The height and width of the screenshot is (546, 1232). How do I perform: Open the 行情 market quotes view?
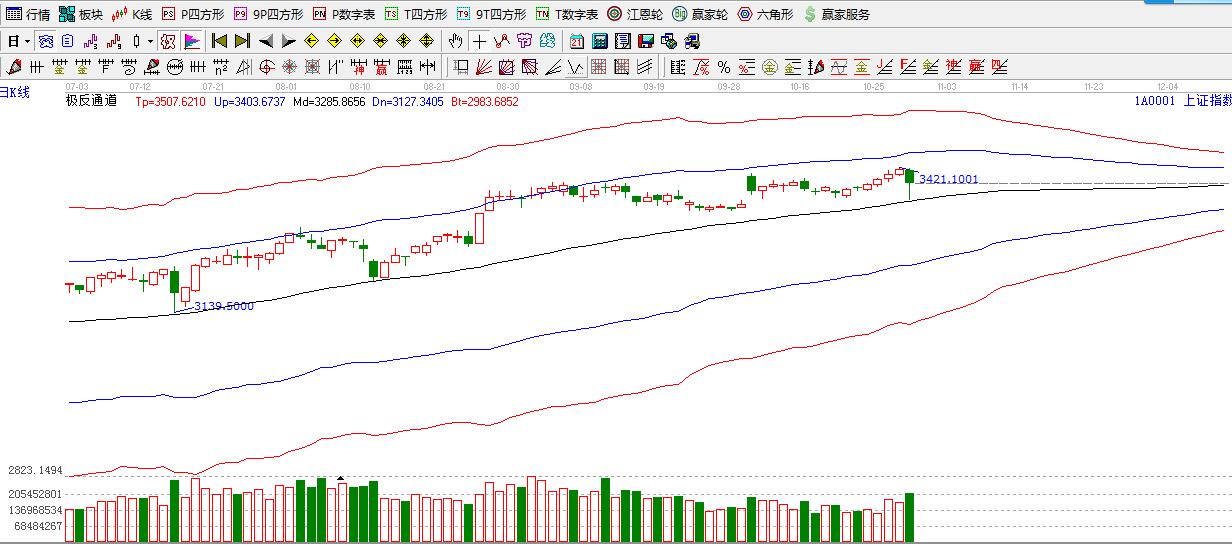(28, 14)
